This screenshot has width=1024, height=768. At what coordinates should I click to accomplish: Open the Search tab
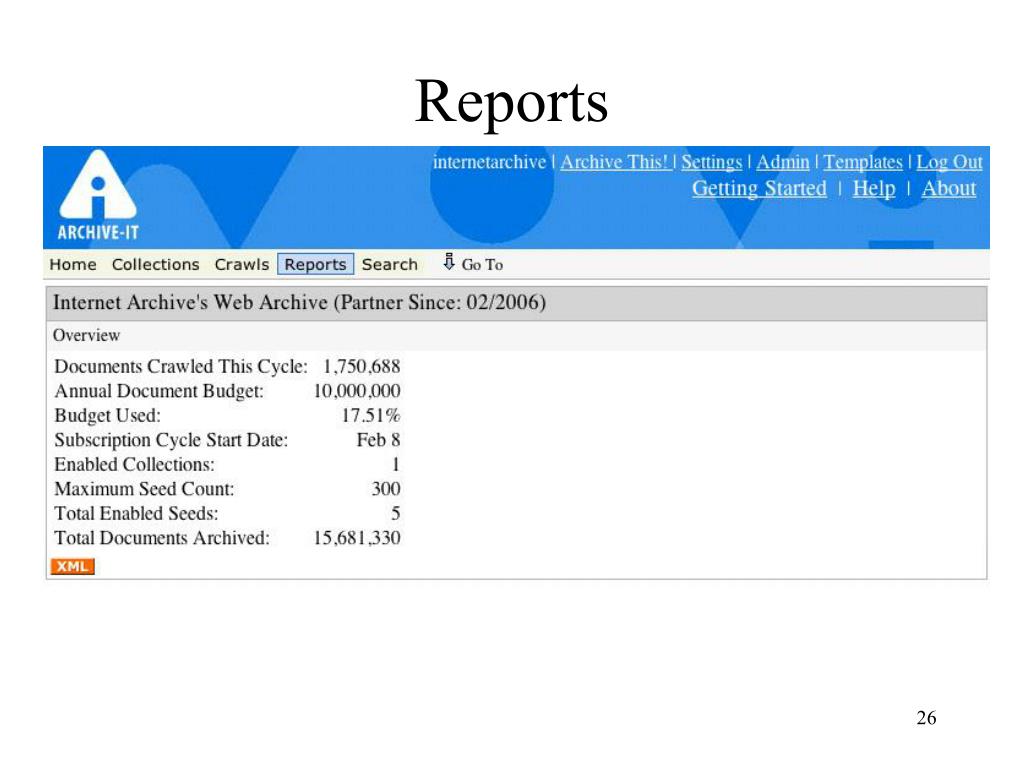(390, 264)
